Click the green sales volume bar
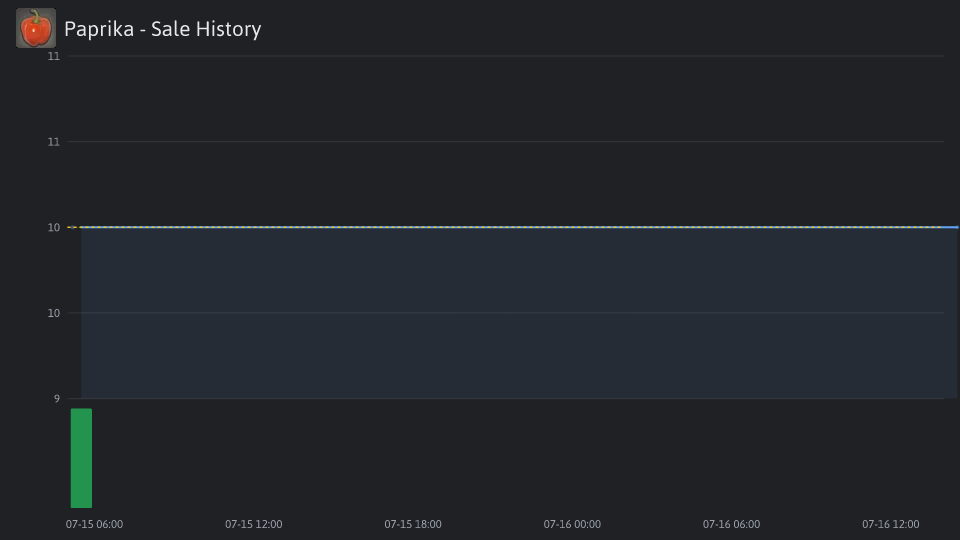Viewport: 960px width, 540px height. pos(81,458)
